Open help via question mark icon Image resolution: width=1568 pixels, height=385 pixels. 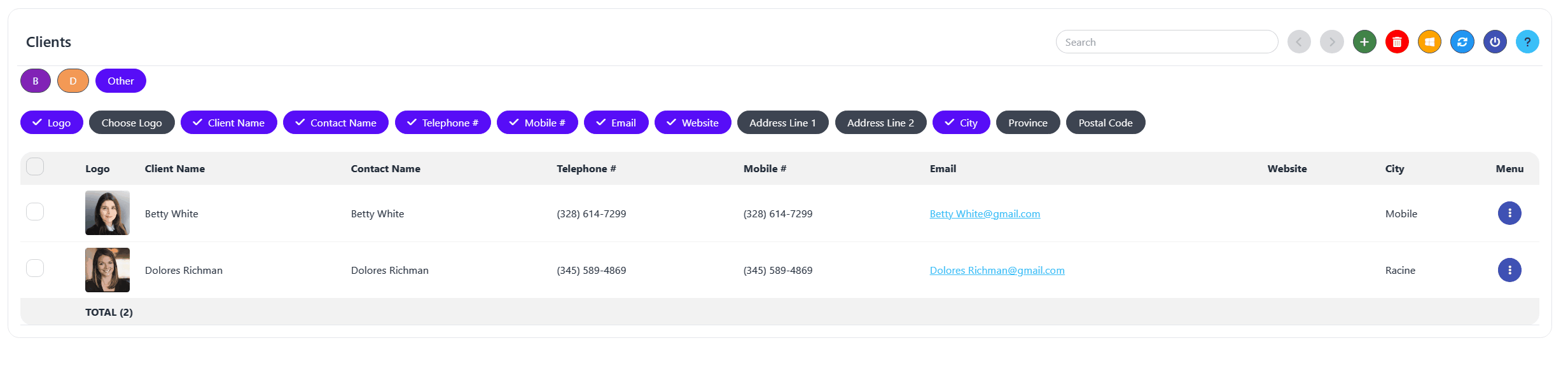[1527, 42]
